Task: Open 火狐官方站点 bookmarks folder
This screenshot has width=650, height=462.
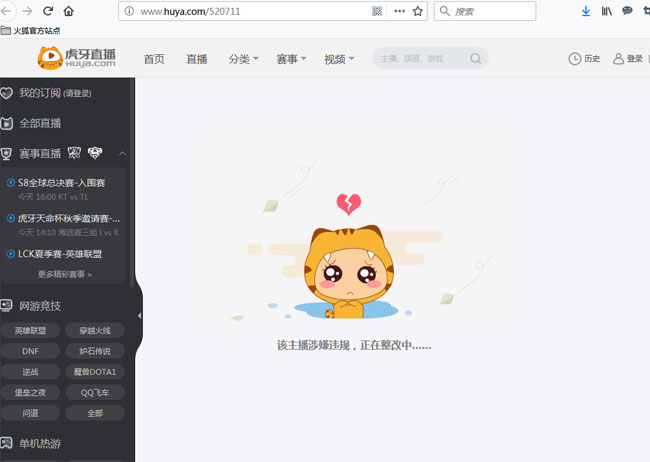Action: point(30,31)
